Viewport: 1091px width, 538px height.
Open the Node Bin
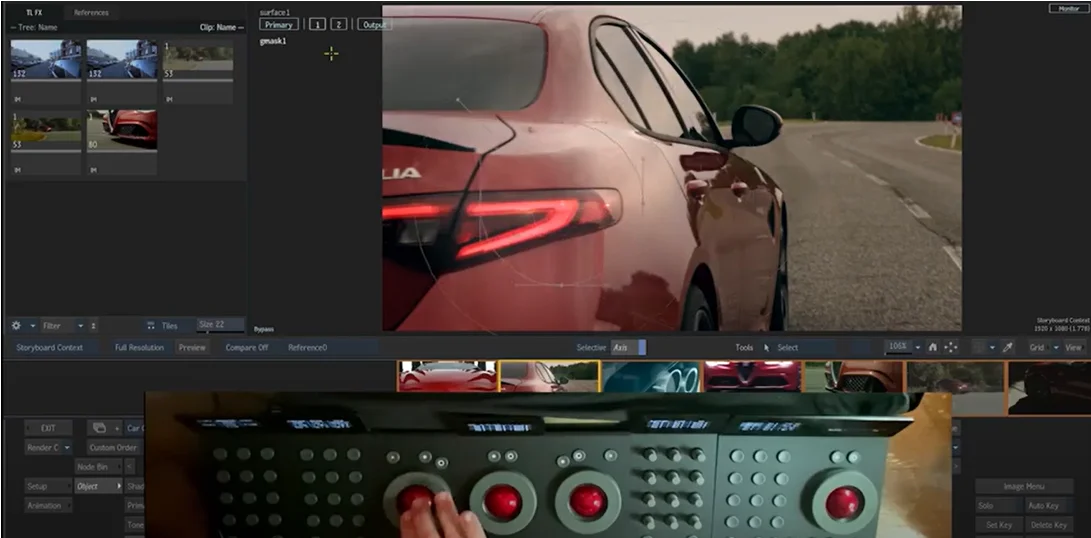pyautogui.click(x=98, y=466)
